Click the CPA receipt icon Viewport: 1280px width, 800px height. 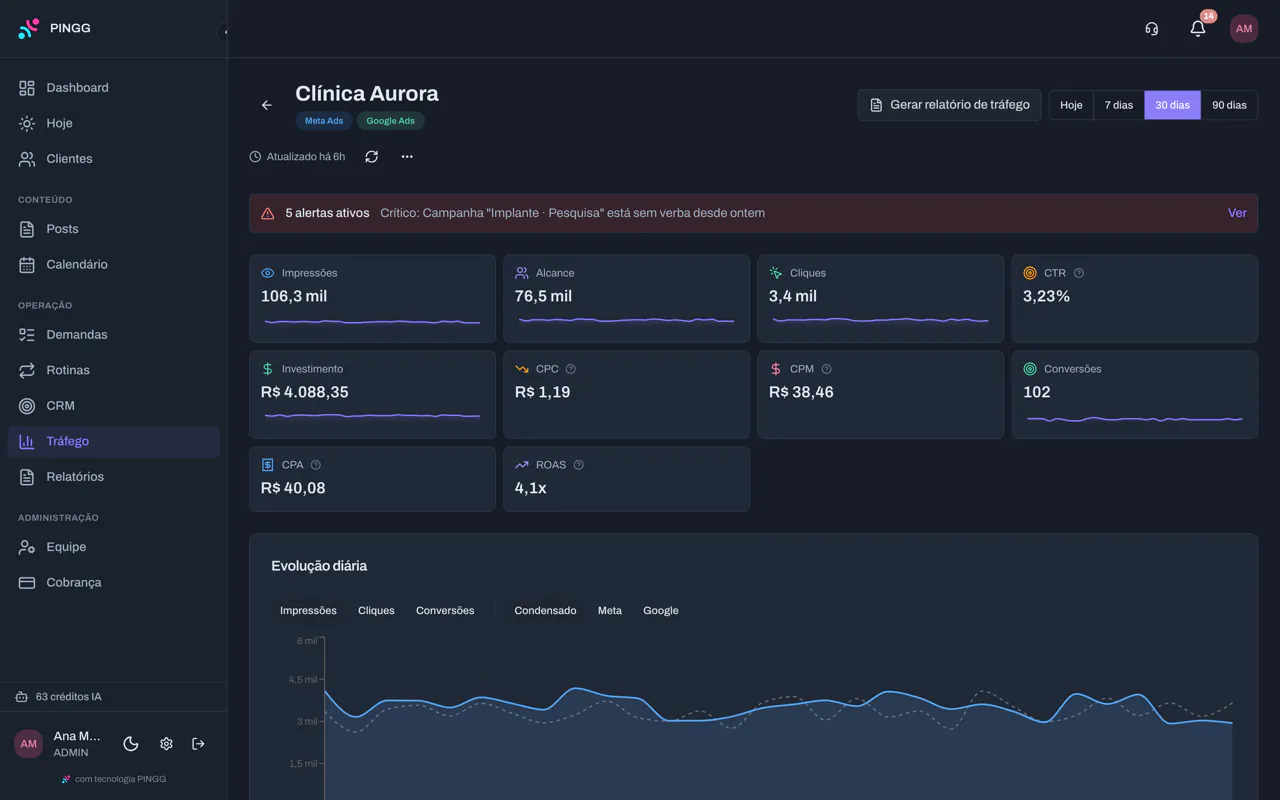click(267, 465)
